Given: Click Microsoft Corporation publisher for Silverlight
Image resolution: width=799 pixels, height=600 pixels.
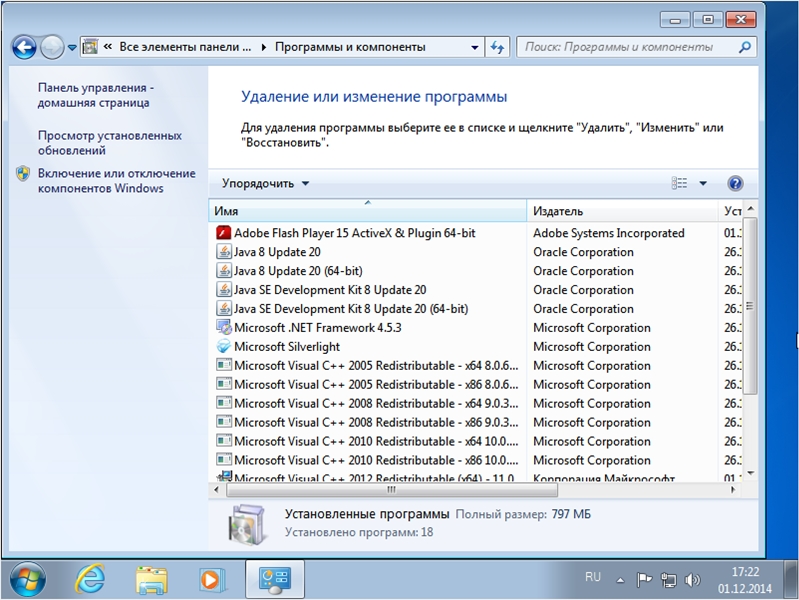Looking at the screenshot, I should point(592,347).
